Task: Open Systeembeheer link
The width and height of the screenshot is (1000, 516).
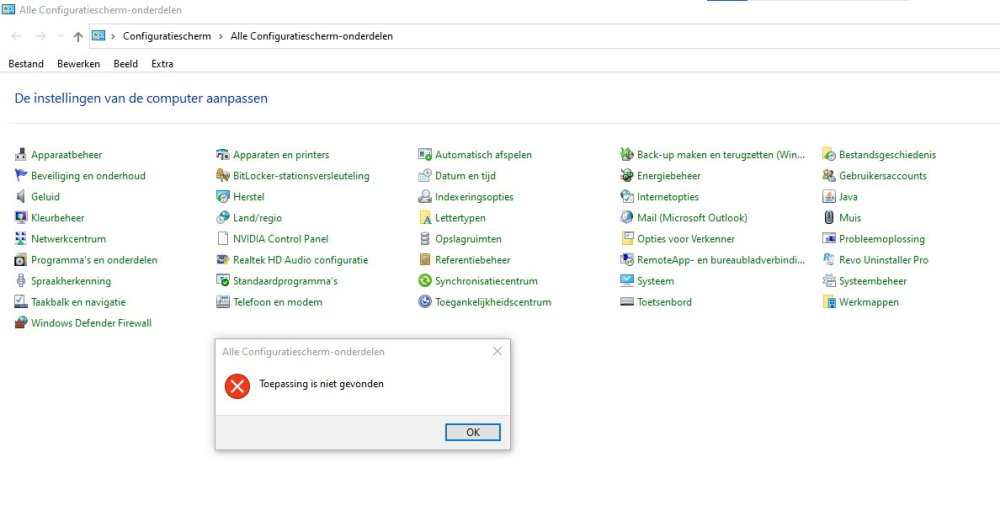Action: pyautogui.click(x=873, y=281)
